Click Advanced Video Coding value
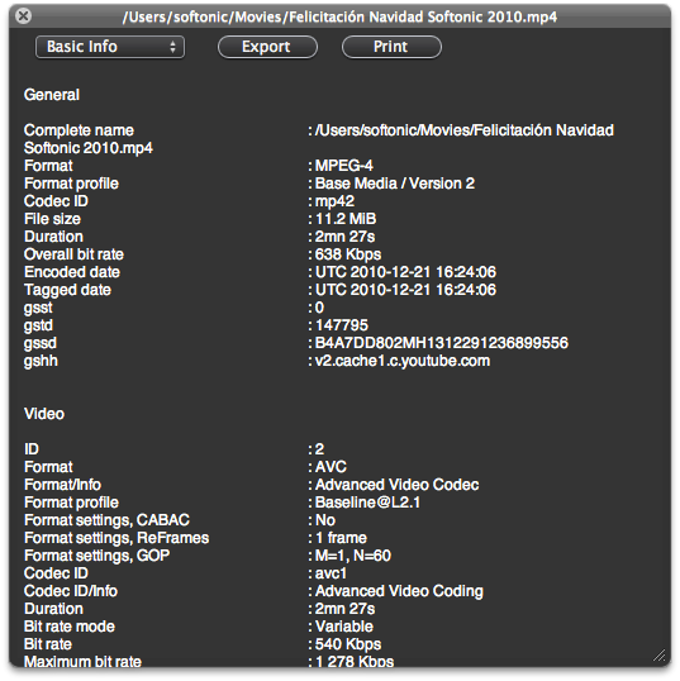This screenshot has width=680, height=681. tap(399, 591)
